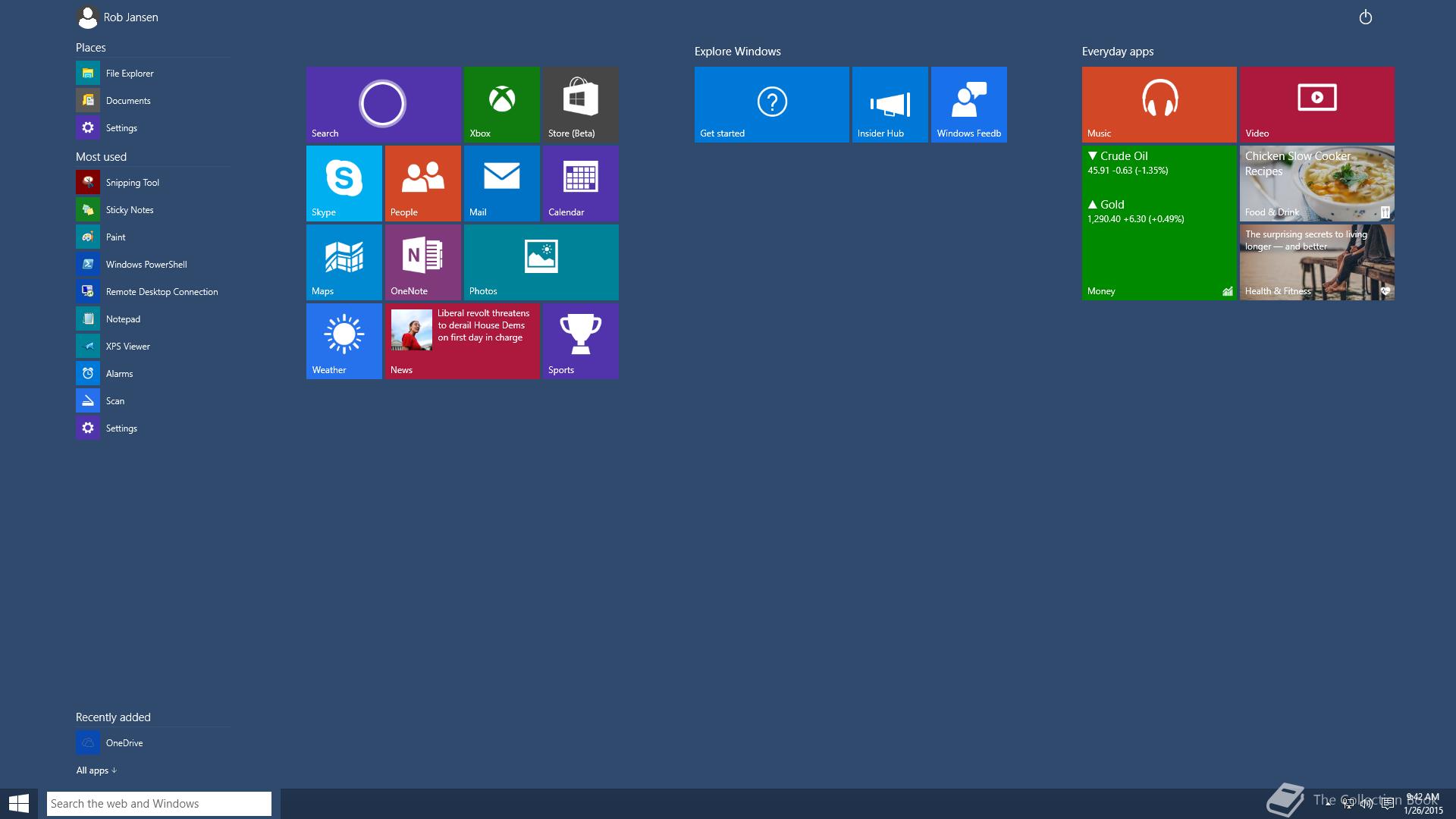Open the Get started tile
Viewport: 1456px width, 819px height.
(x=772, y=105)
